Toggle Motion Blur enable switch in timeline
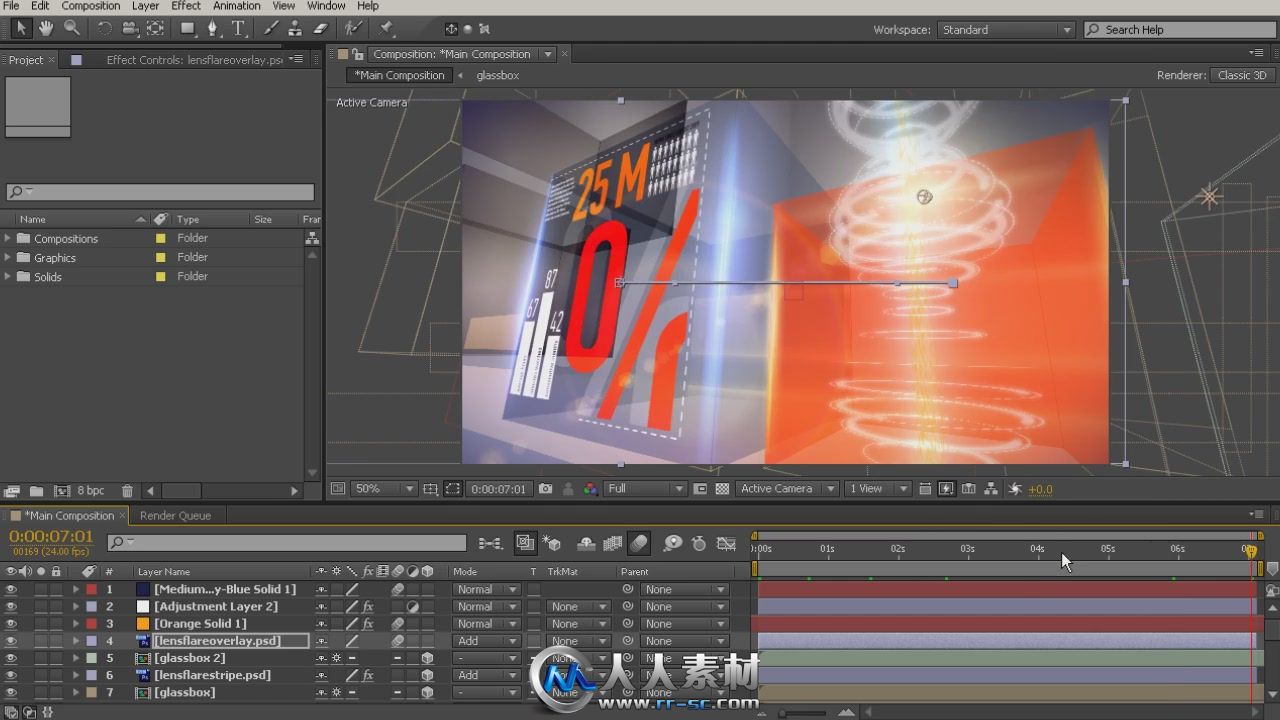 click(x=639, y=543)
